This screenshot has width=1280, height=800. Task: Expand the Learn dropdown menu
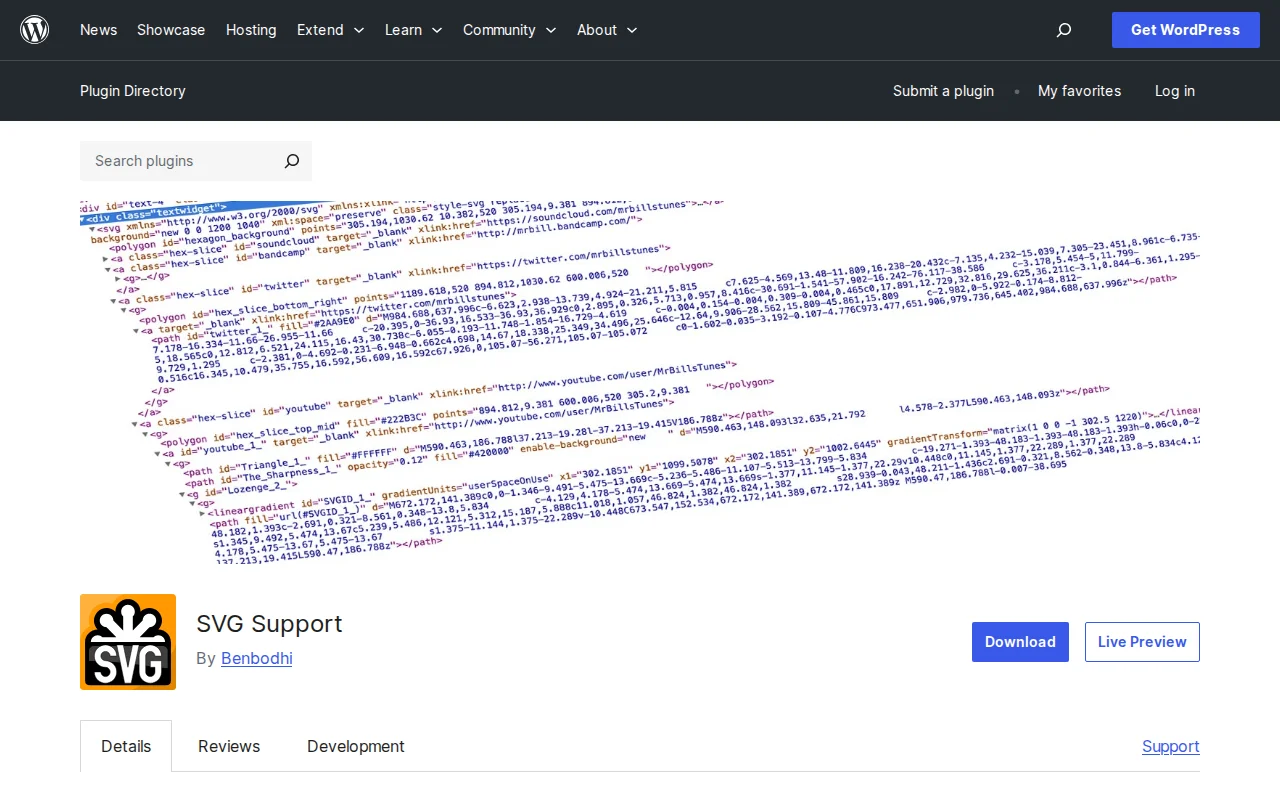413,30
